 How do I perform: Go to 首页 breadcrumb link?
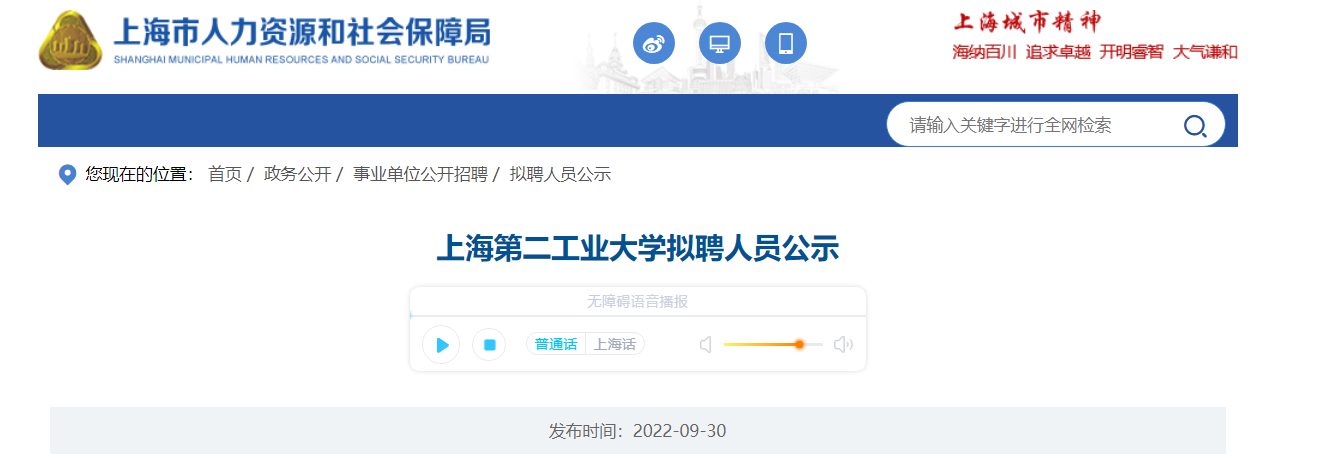click(225, 174)
